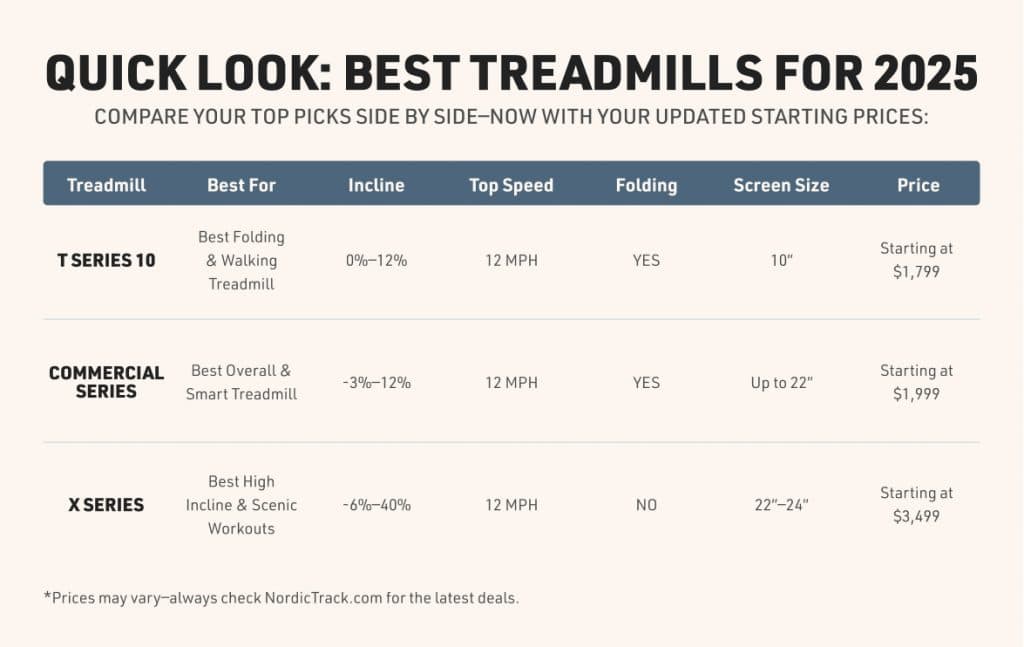1024x647 pixels.
Task: Click the Starting at $3,499 price
Action: [917, 505]
